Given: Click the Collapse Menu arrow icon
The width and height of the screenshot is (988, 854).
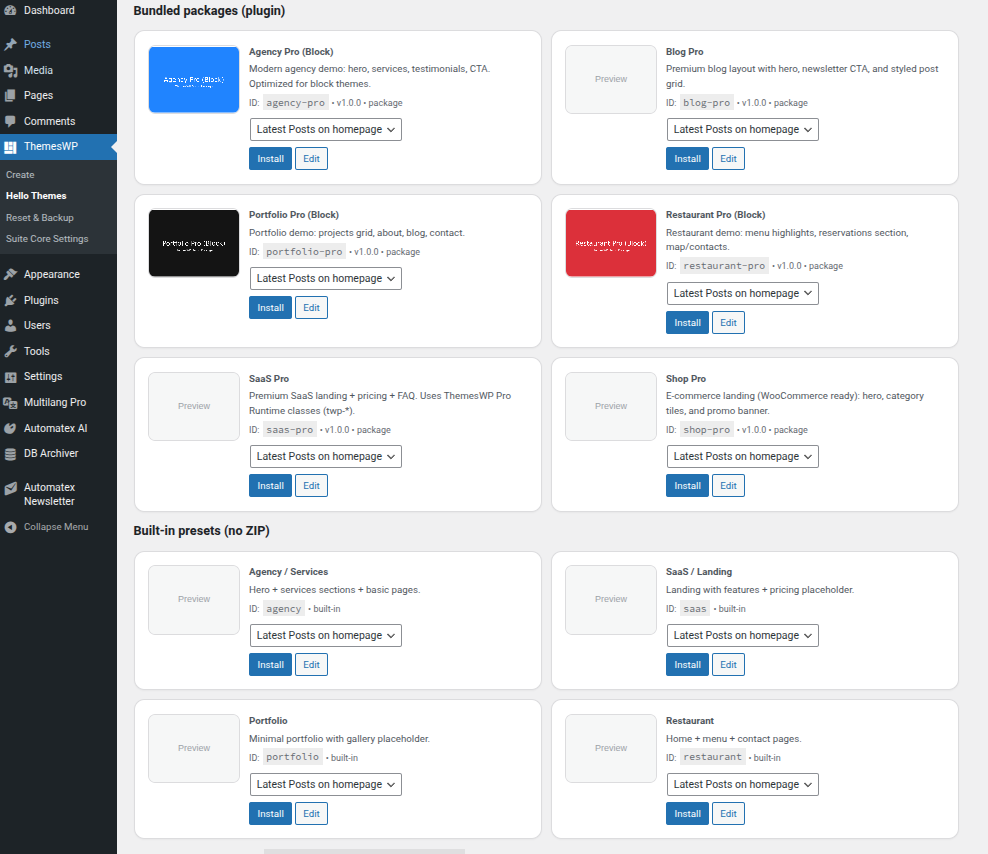Looking at the screenshot, I should coord(11,527).
